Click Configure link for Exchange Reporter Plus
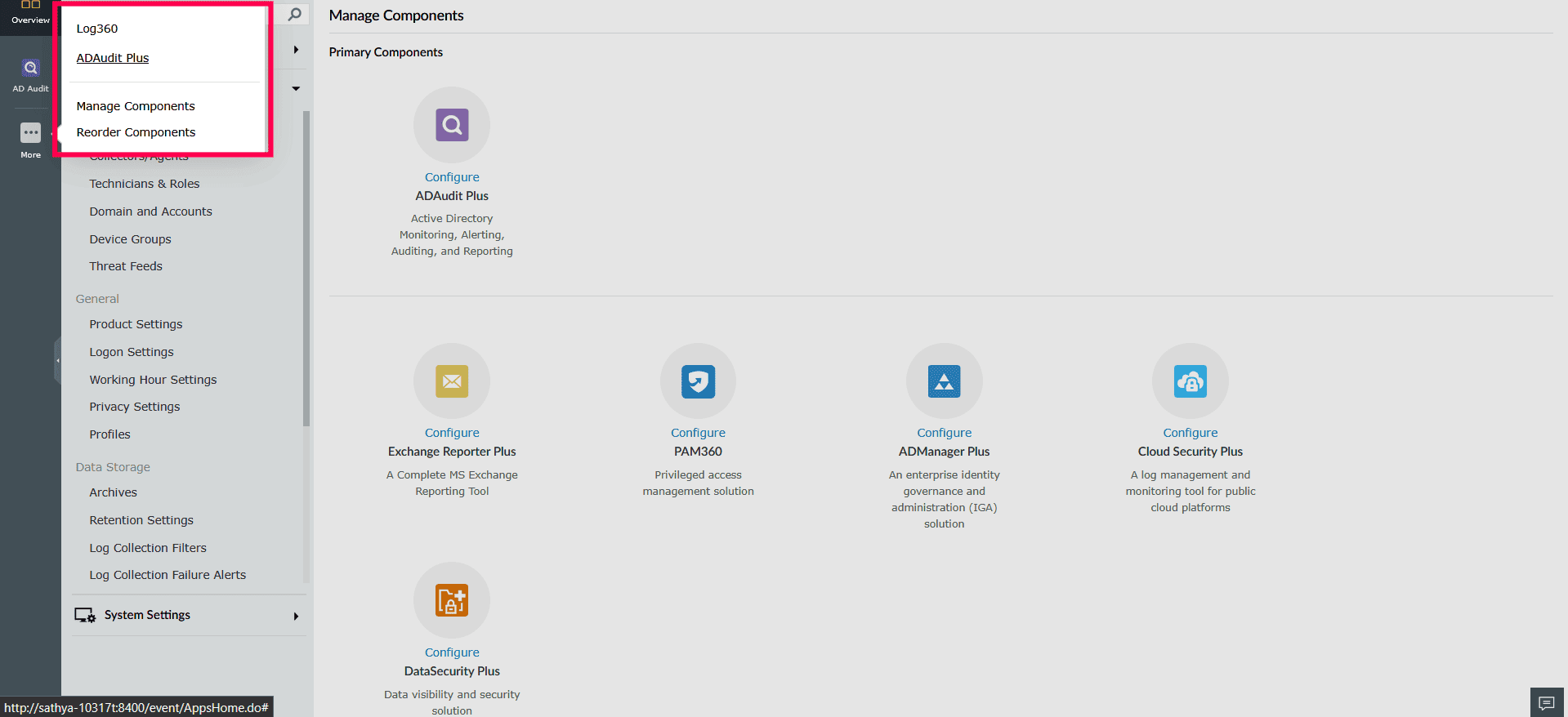Viewport: 1568px width, 717px height. click(452, 433)
